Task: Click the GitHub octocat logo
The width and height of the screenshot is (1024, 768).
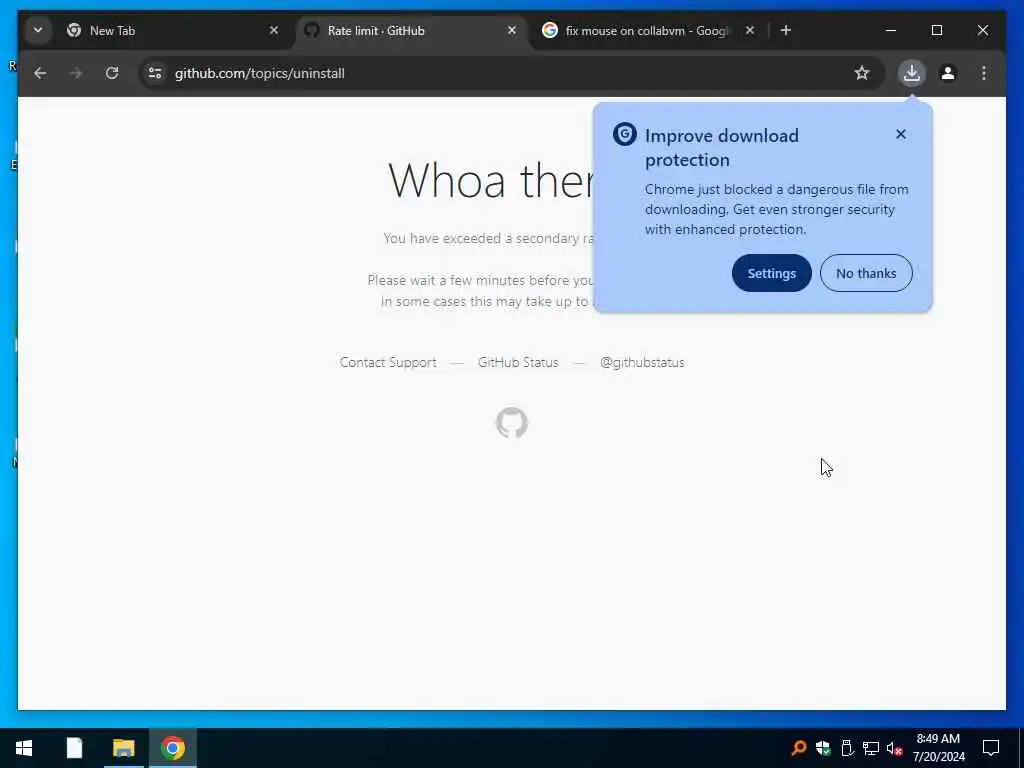Action: click(x=512, y=423)
